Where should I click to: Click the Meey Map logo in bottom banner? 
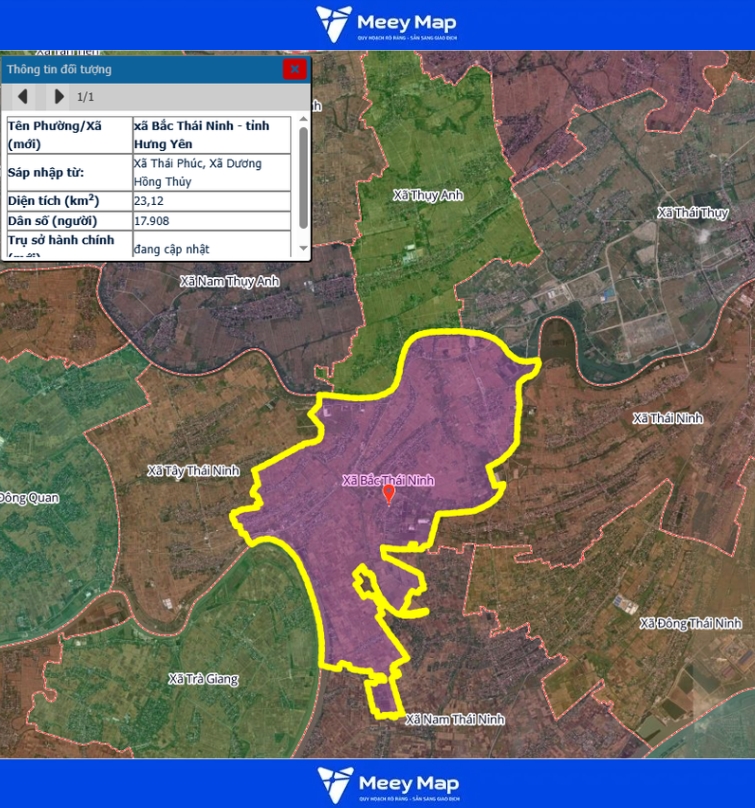point(385,783)
